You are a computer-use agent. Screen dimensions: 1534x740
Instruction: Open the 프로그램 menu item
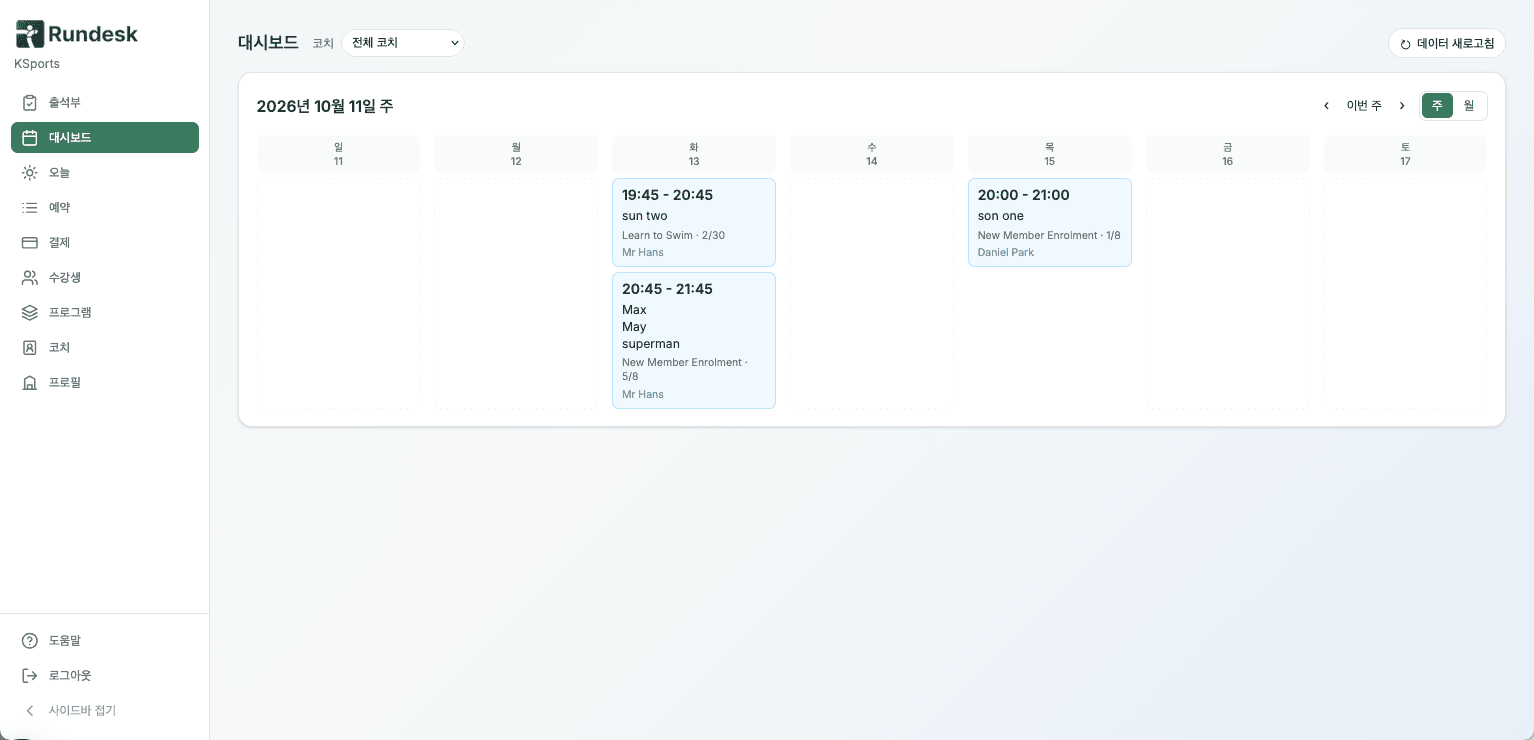105,313
